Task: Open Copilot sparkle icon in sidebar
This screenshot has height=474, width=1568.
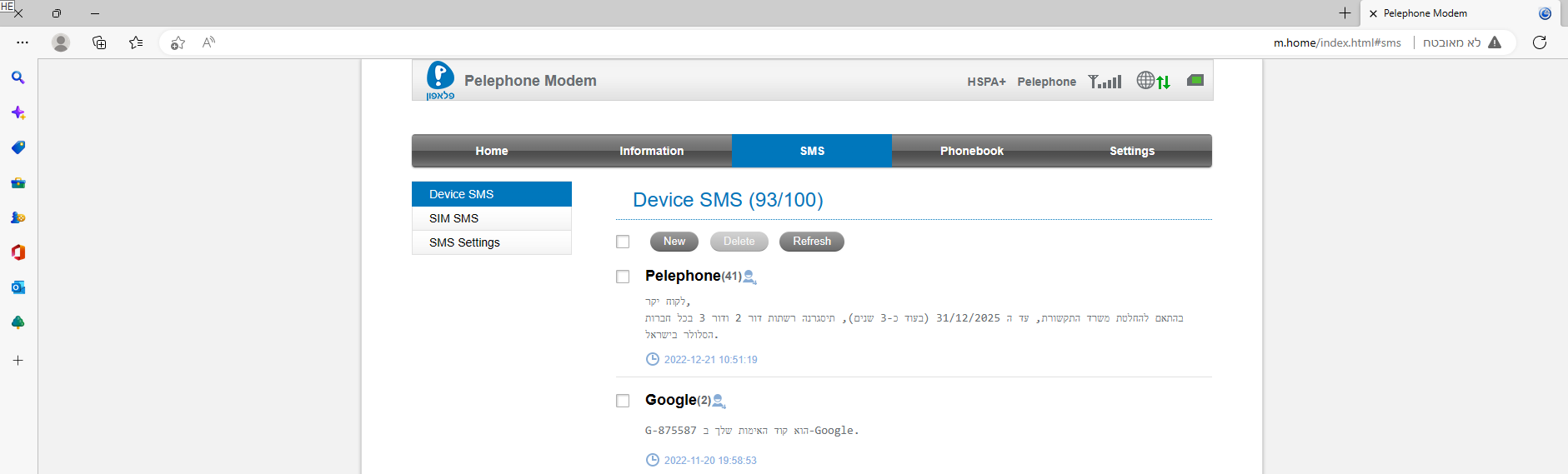Action: (x=18, y=112)
